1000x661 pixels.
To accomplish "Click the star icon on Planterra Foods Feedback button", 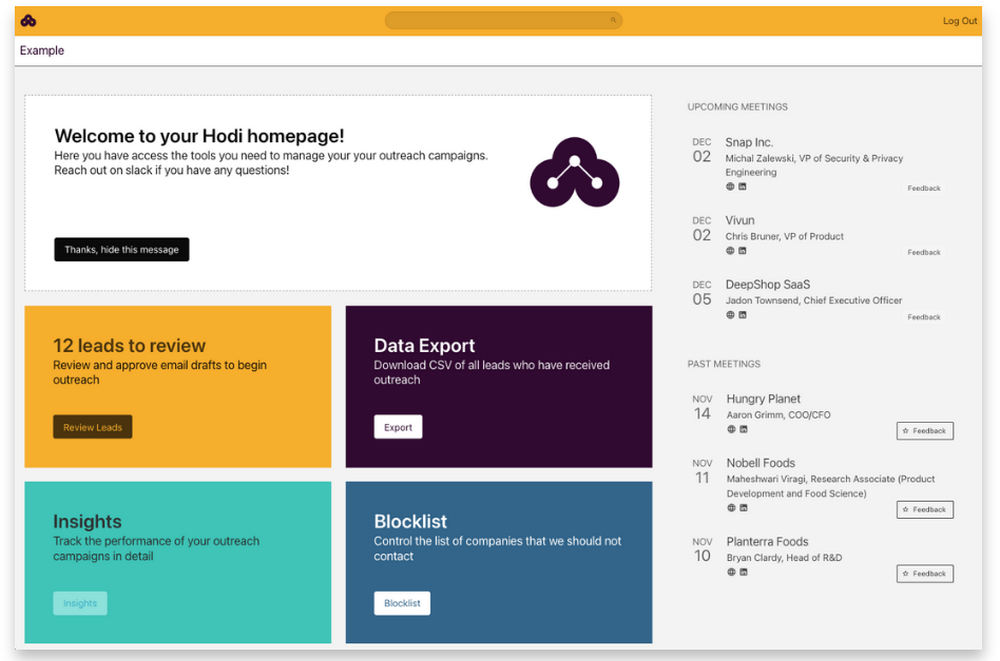I will 905,573.
